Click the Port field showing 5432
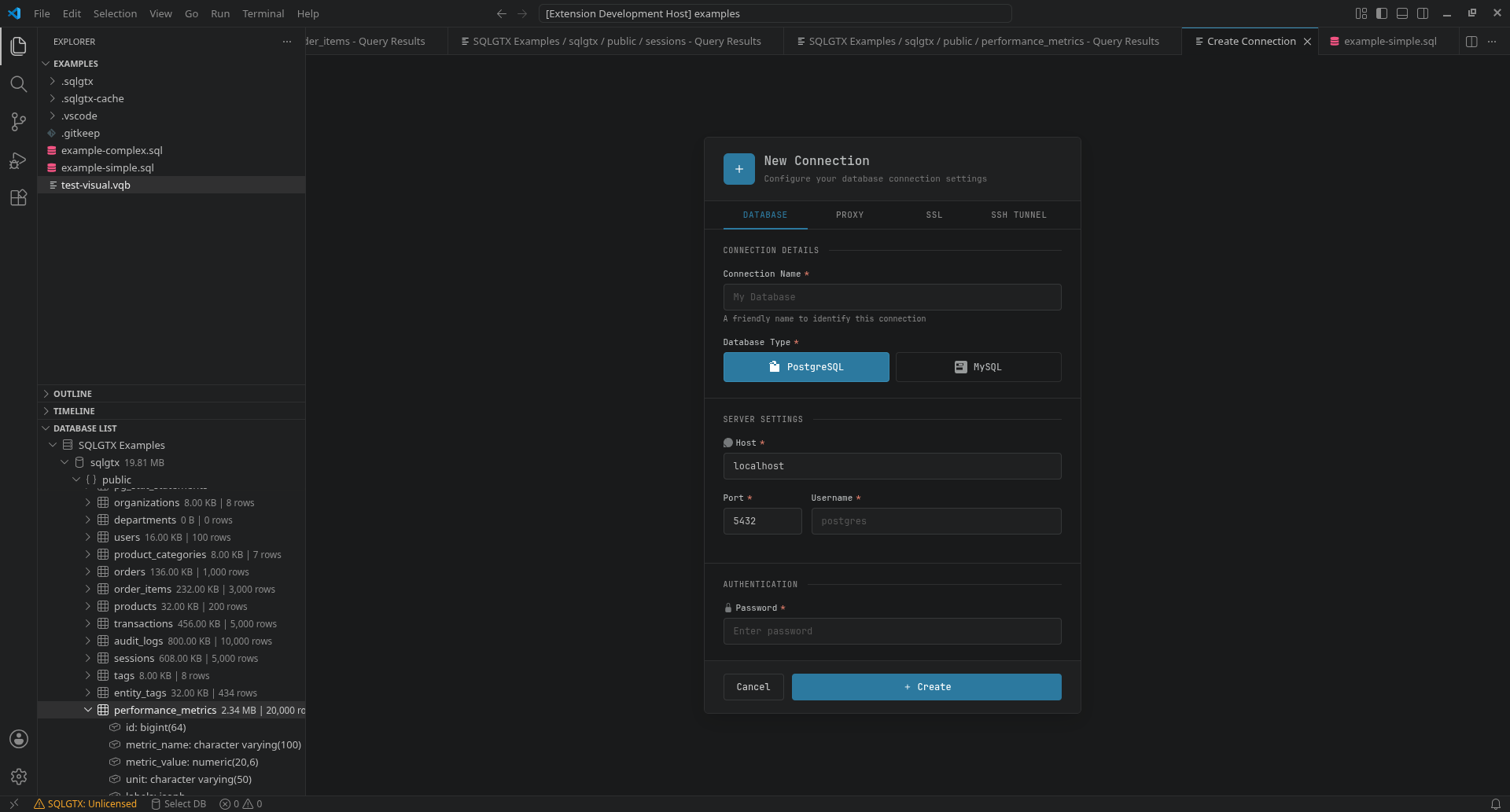 pos(762,521)
